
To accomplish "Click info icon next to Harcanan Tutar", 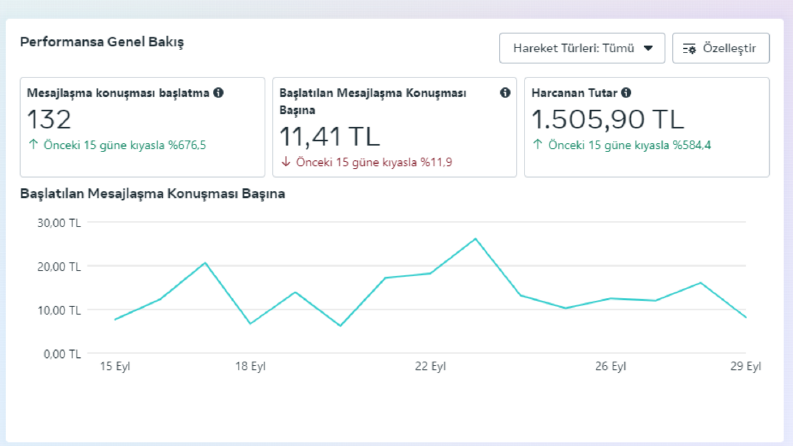I will point(626,93).
